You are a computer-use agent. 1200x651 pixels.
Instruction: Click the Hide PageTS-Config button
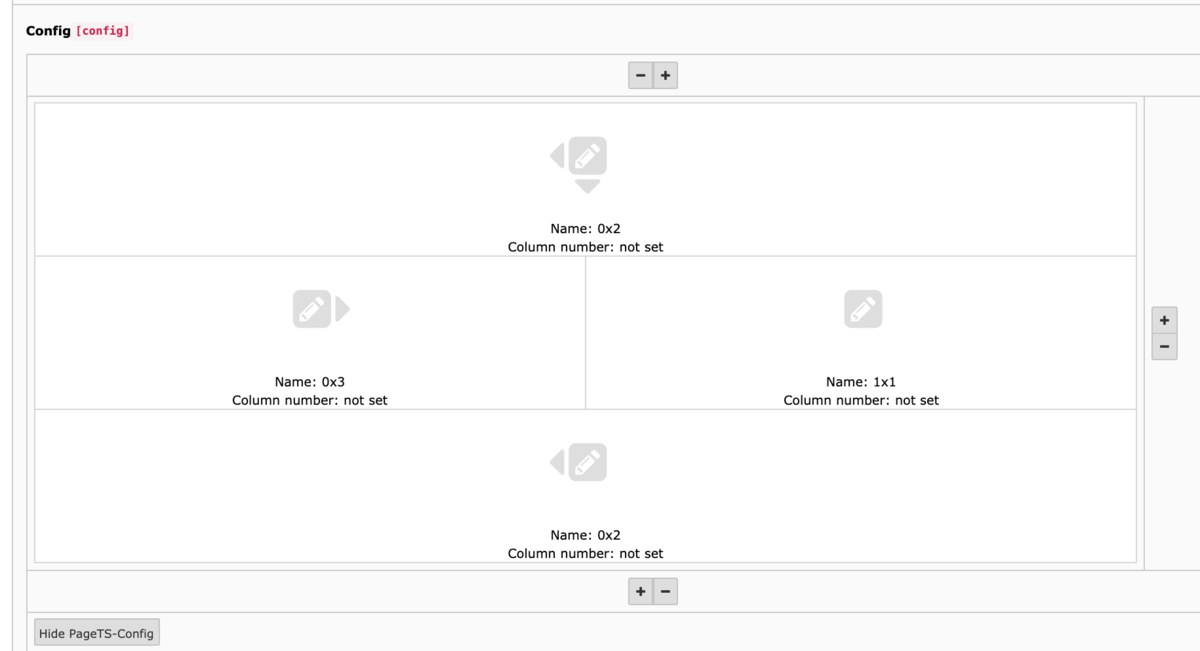(95, 631)
